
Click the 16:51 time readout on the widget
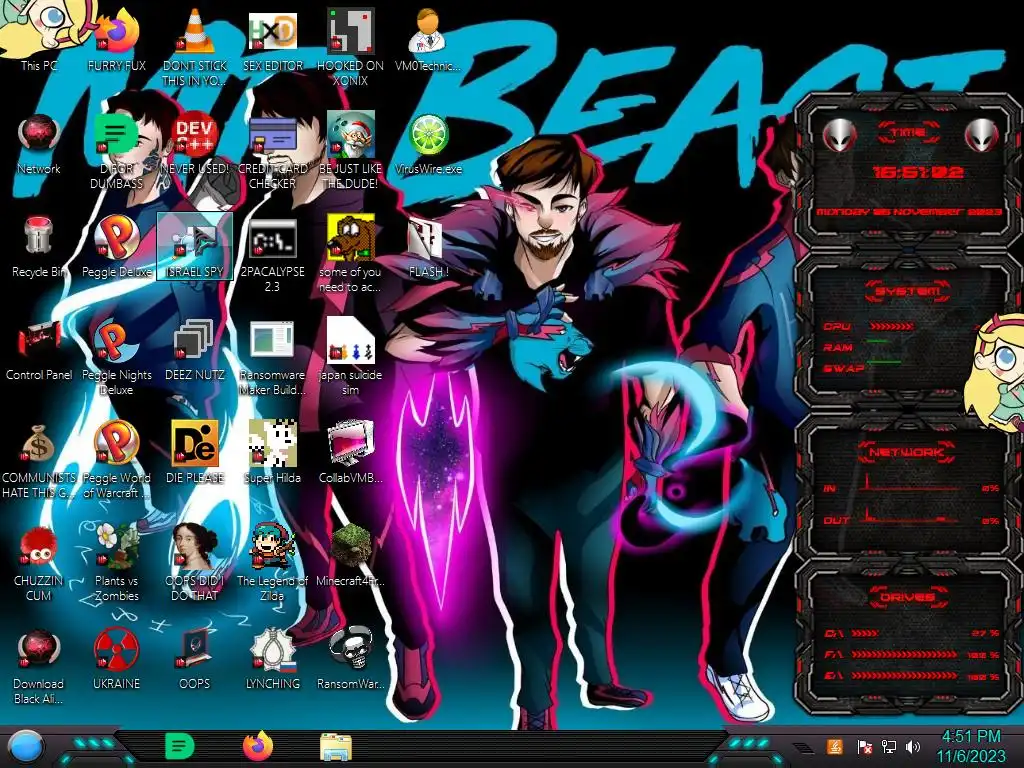click(x=919, y=172)
